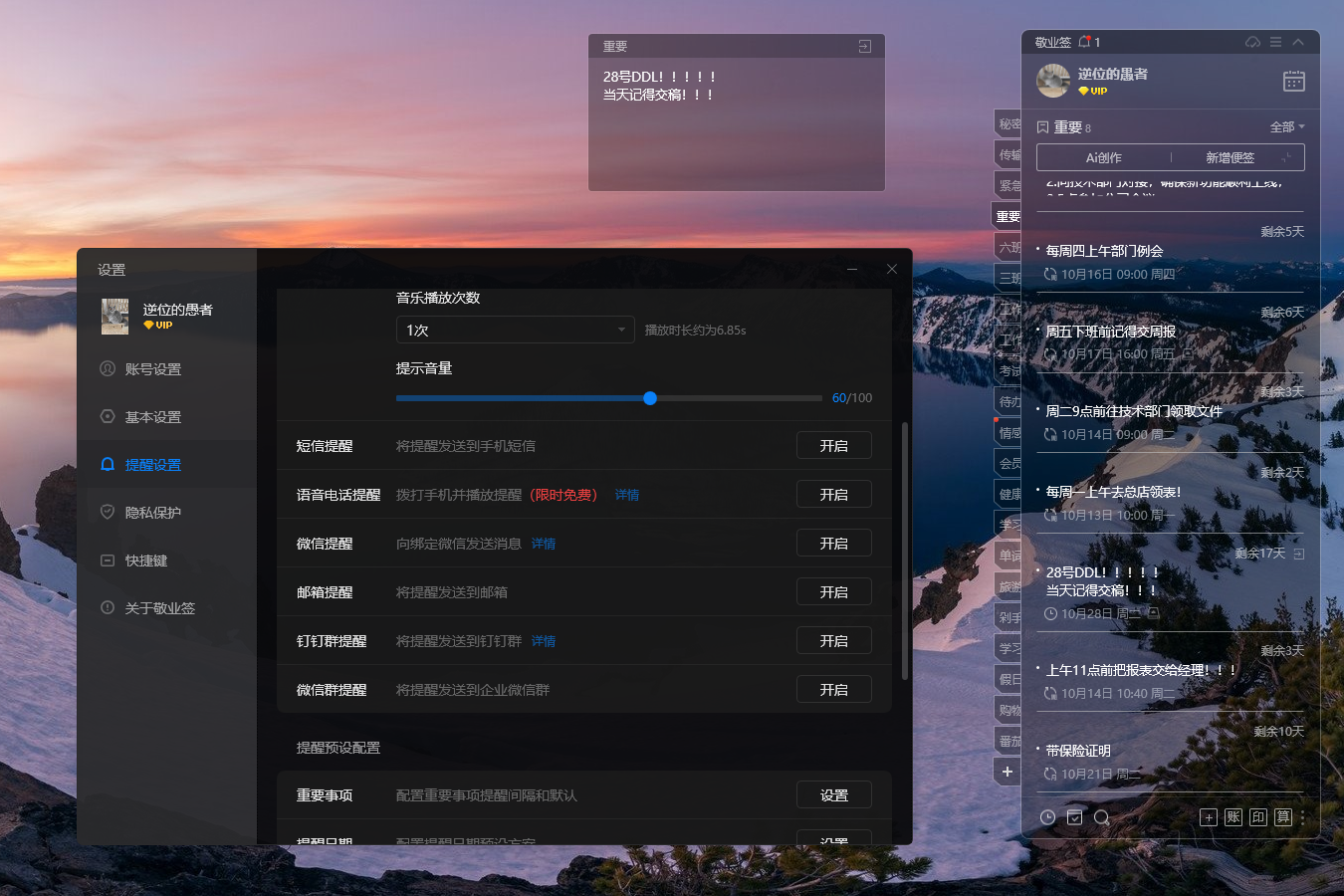Collapse the 敬业签 panel with the up chevron
The height and width of the screenshot is (896, 1344).
click(x=1298, y=42)
